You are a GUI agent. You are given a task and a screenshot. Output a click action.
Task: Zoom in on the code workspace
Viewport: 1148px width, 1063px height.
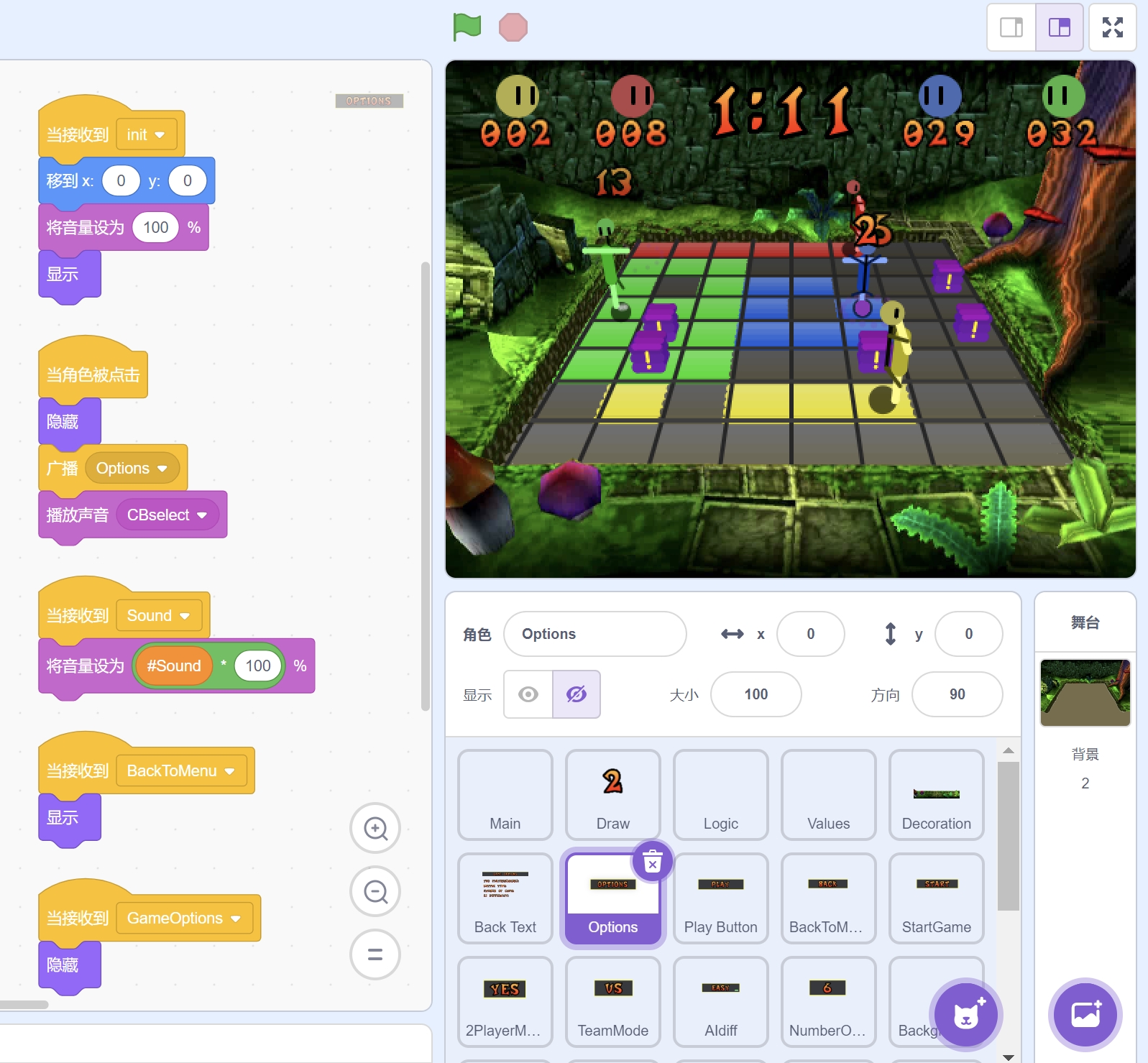tap(375, 828)
